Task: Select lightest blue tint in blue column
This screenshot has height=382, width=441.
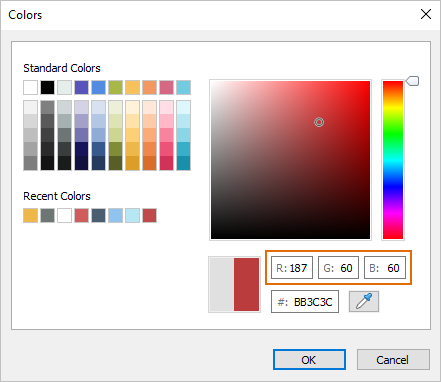Action: [x=98, y=107]
